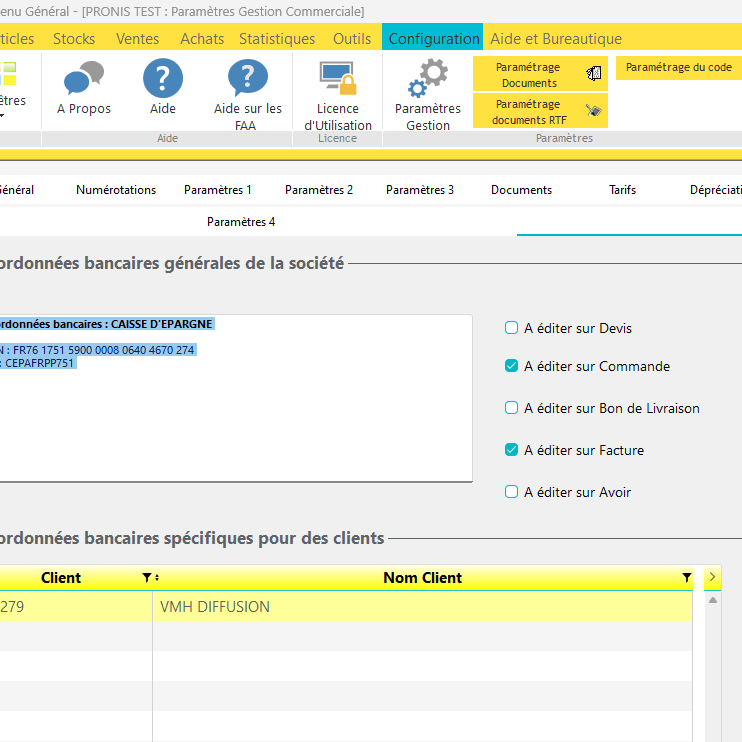Click the Aide question mark icon
The image size is (742, 742).
coord(163,78)
